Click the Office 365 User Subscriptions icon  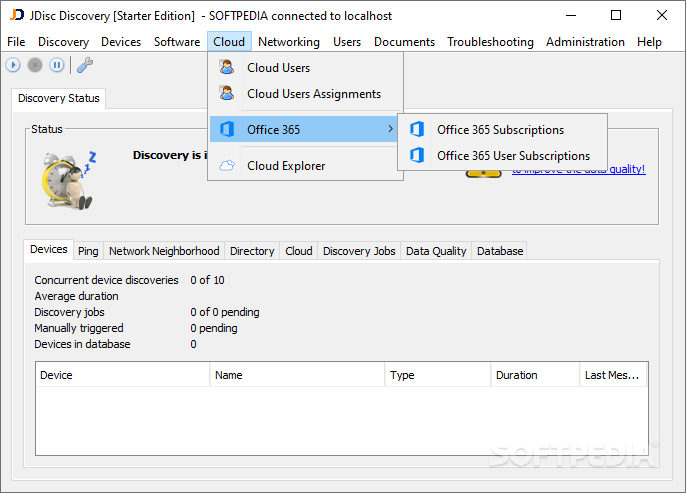(417, 155)
